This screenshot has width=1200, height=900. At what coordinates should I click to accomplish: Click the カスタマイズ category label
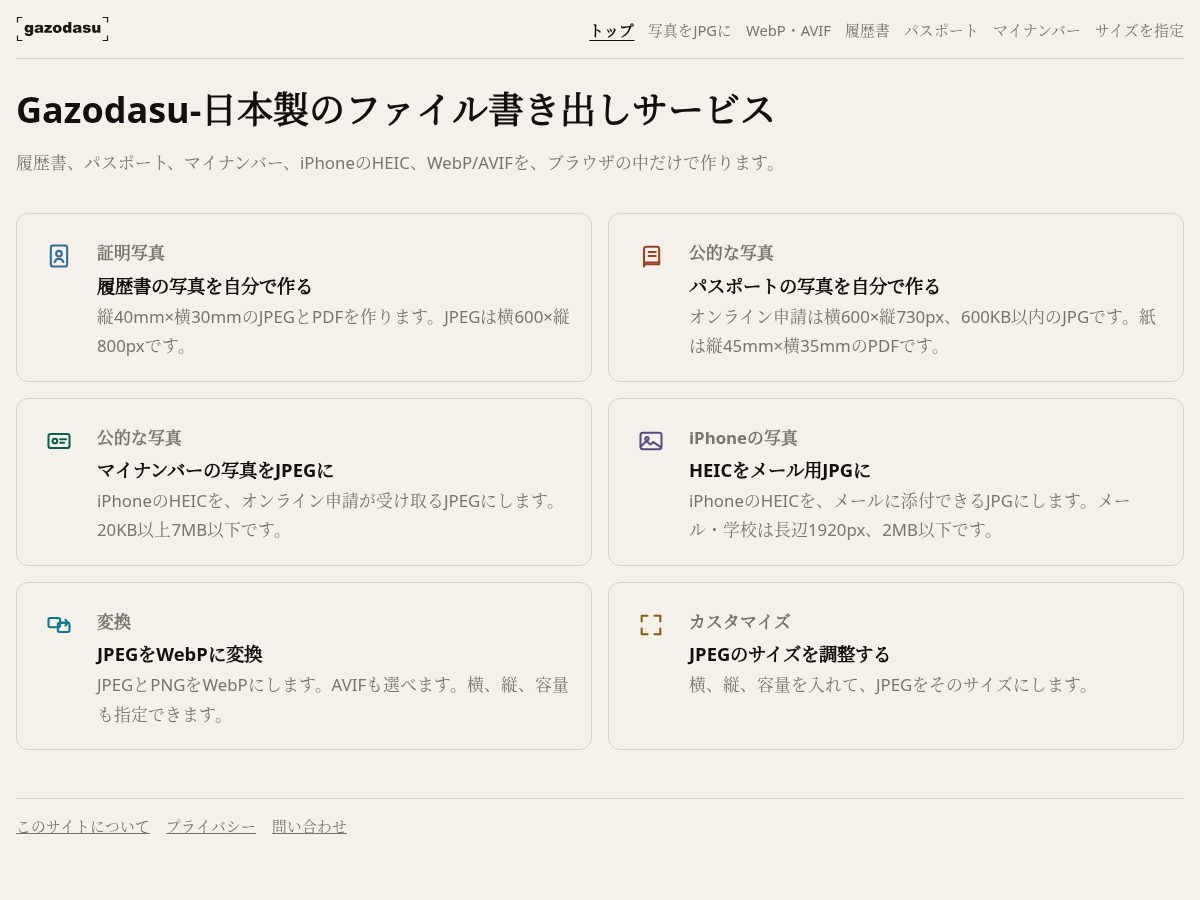739,622
